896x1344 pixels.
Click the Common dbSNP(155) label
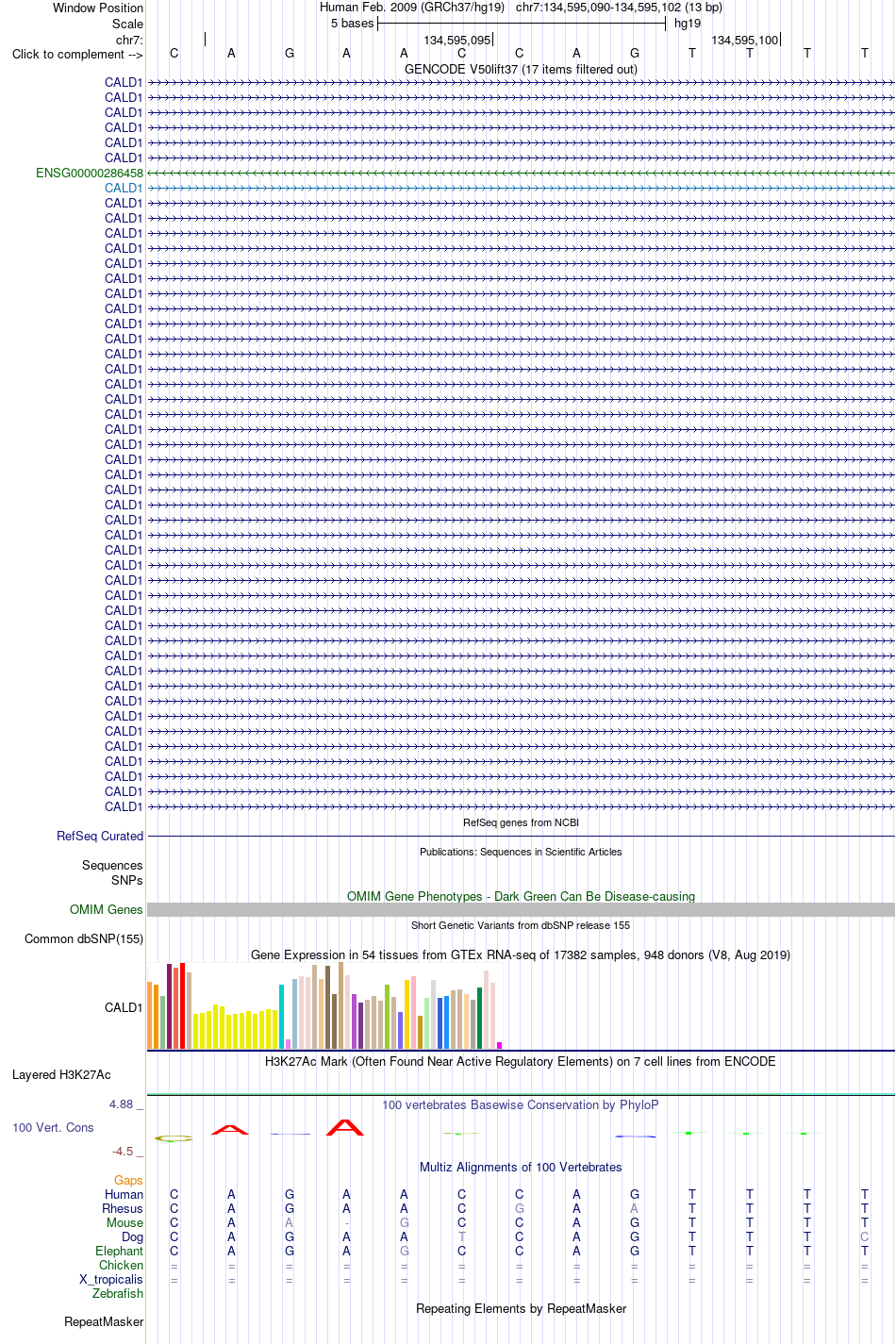point(84,938)
